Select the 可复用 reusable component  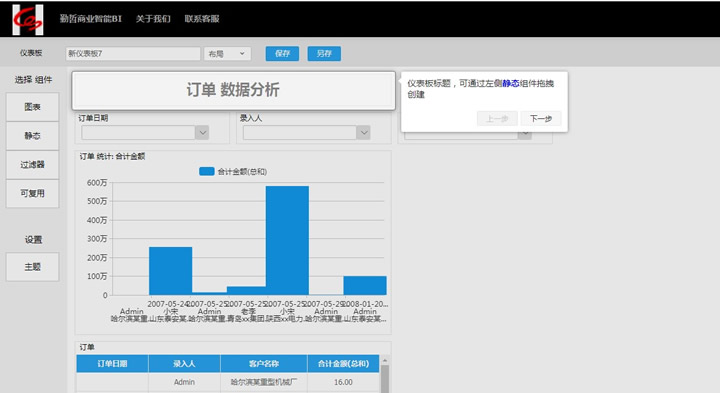tap(33, 193)
